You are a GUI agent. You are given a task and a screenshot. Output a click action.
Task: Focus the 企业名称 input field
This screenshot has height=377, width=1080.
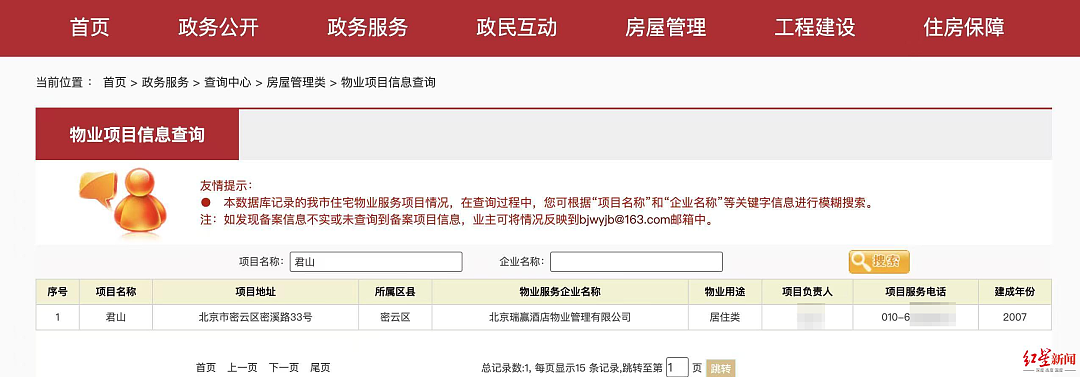pyautogui.click(x=636, y=262)
